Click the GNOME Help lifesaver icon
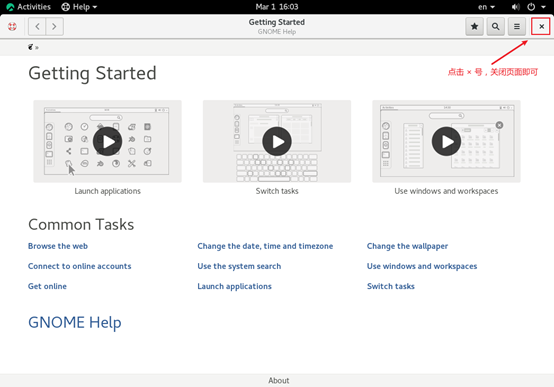Image resolution: width=554 pixels, height=387 pixels. (x=12, y=27)
